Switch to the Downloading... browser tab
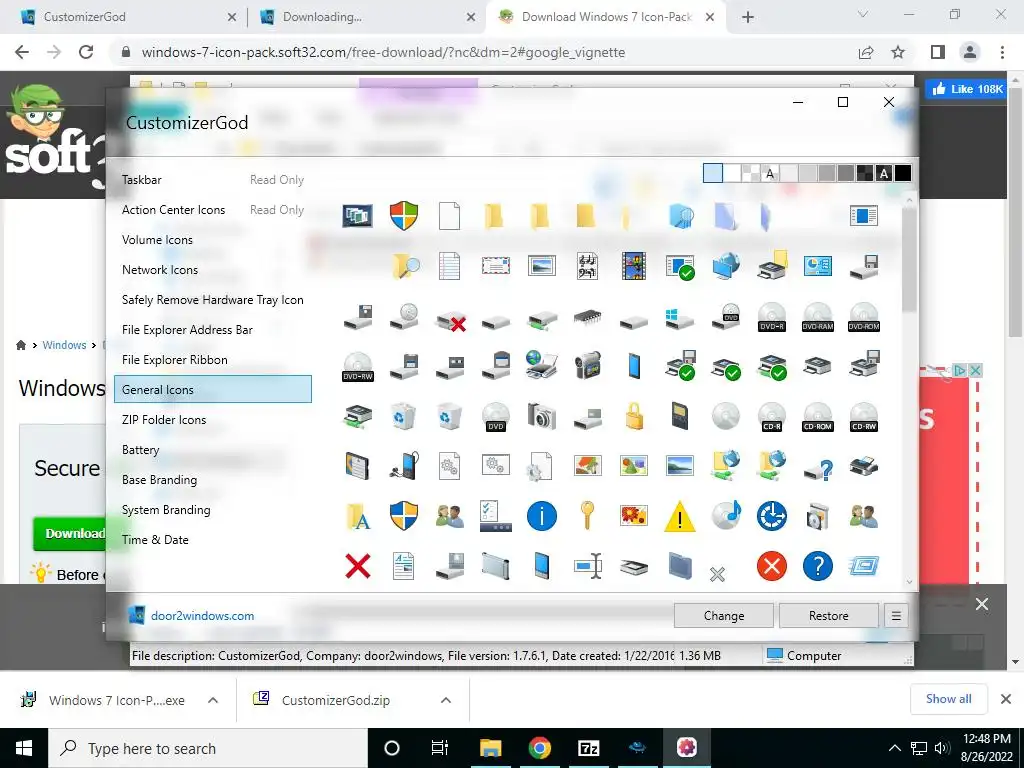This screenshot has height=768, width=1024. tap(366, 17)
